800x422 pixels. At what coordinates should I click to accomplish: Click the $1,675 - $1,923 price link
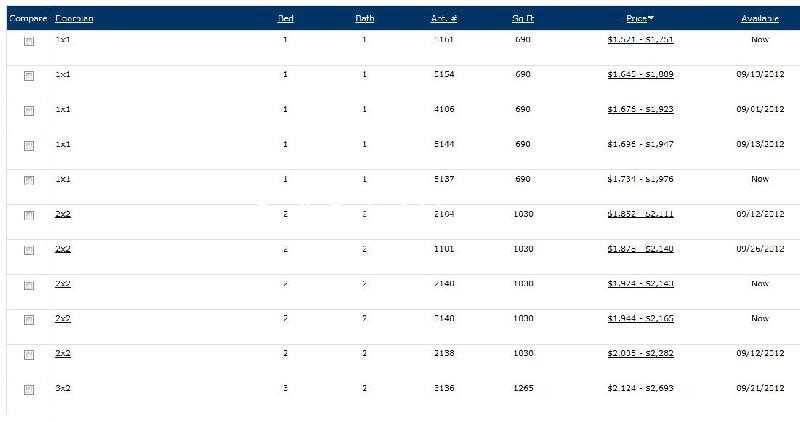pos(640,109)
